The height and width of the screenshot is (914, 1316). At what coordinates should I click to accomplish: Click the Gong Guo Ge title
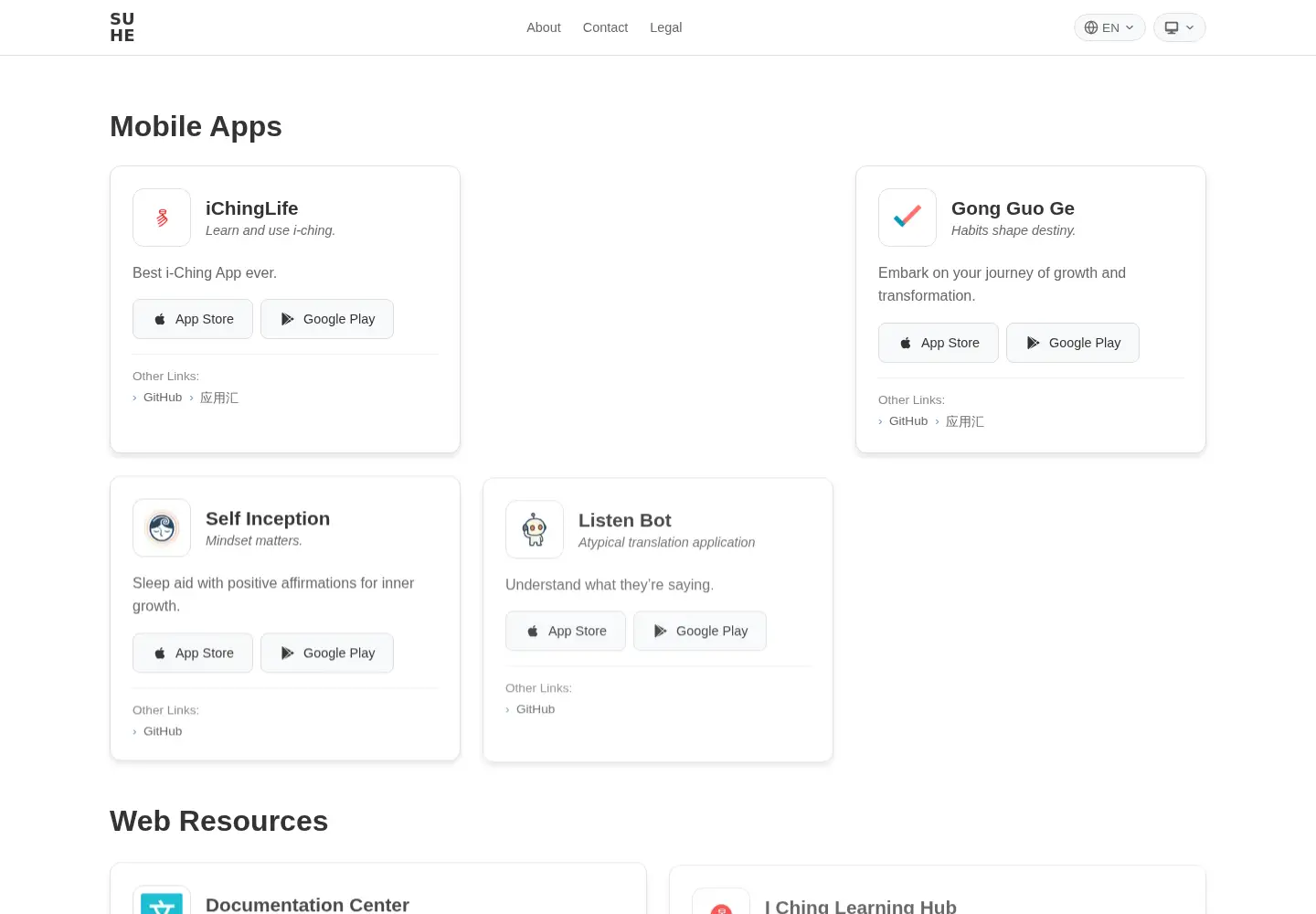pyautogui.click(x=1013, y=208)
